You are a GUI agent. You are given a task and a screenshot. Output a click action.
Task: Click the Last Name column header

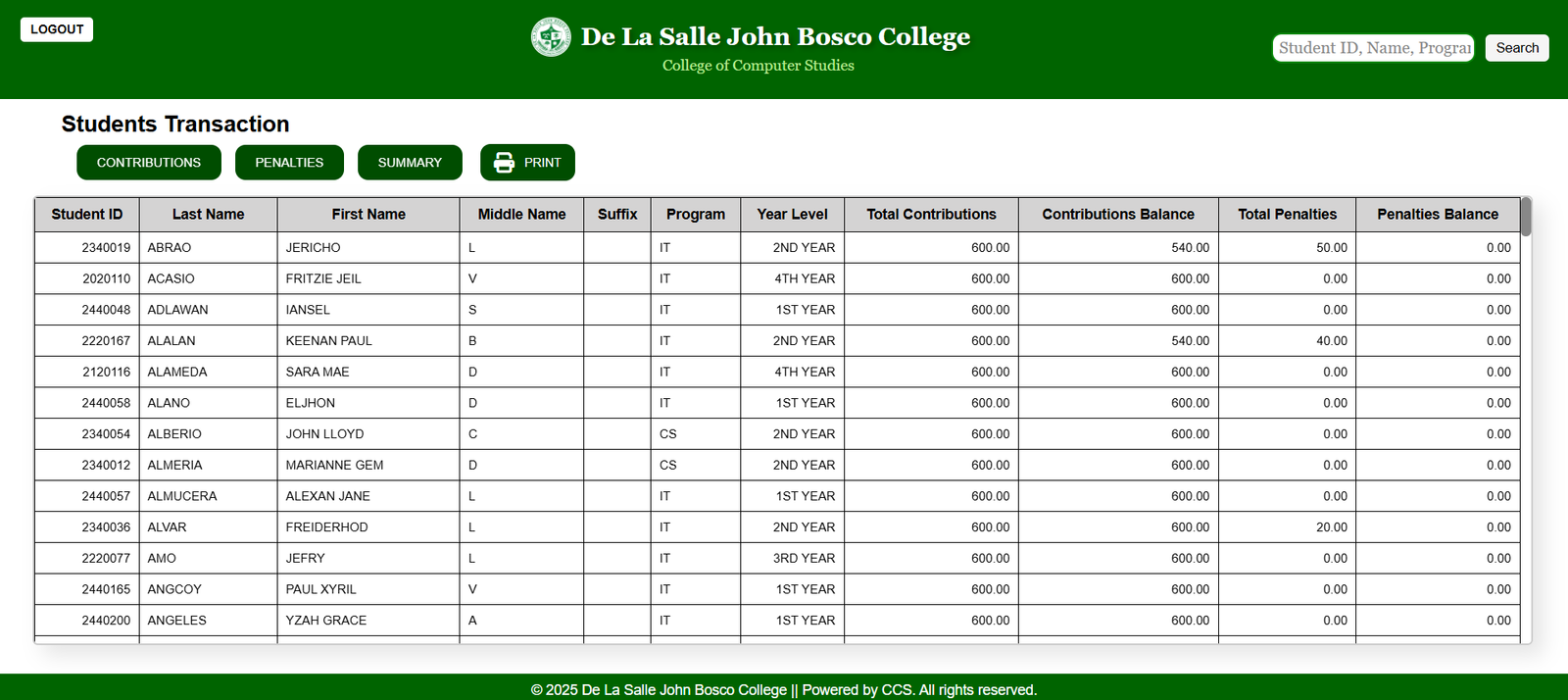tap(208, 215)
